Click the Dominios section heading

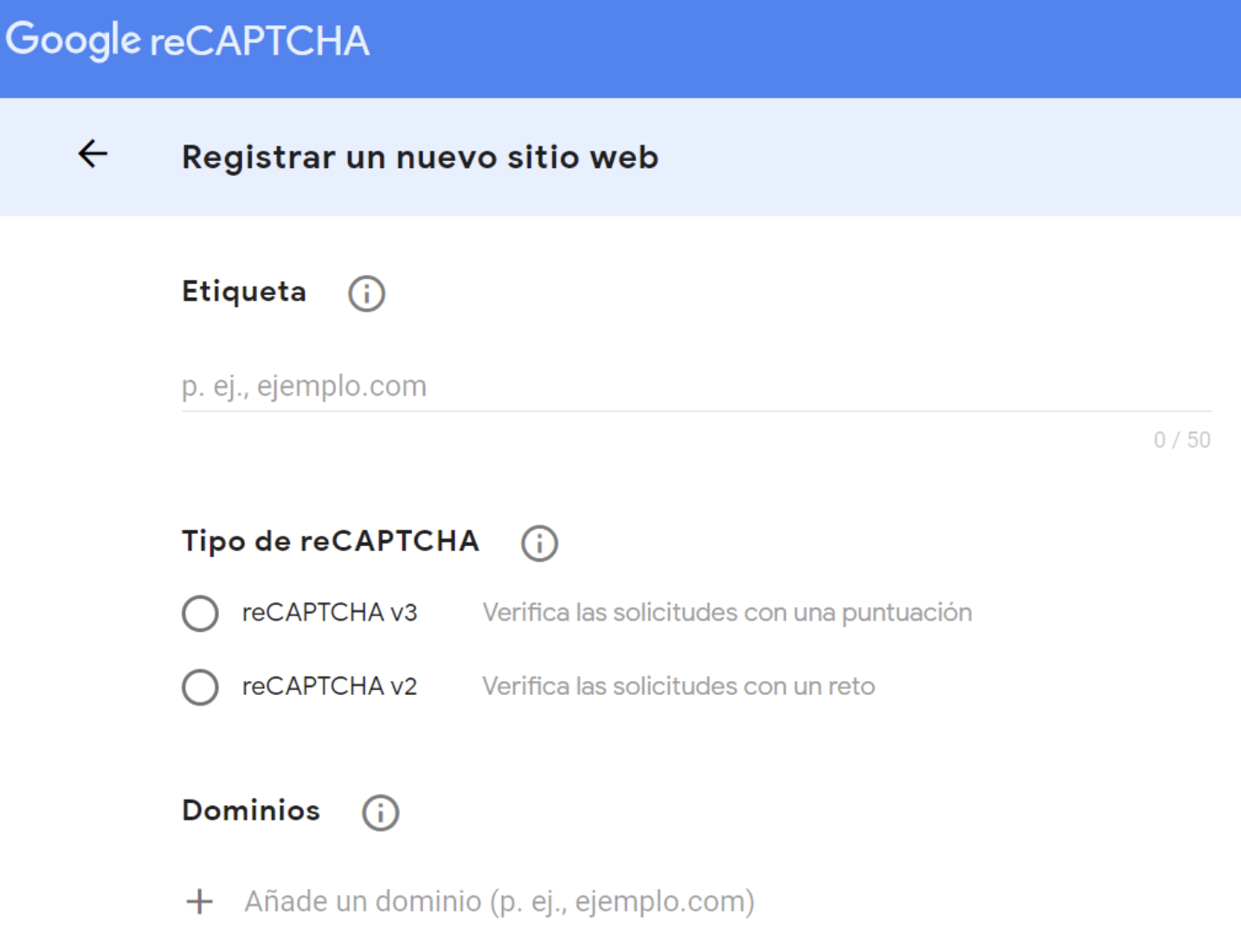251,810
